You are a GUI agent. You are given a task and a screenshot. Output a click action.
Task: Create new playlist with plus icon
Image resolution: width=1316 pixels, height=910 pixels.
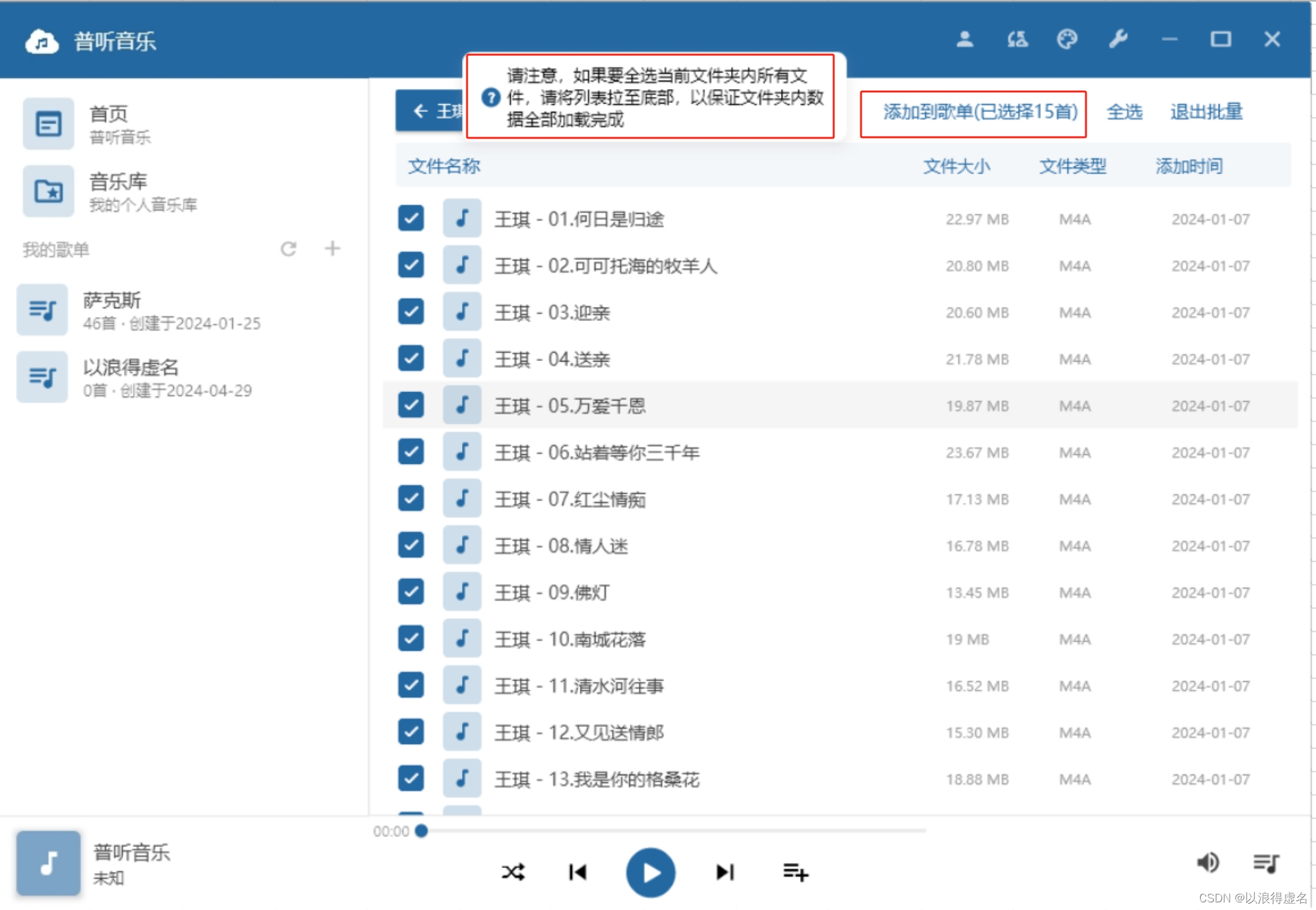[x=332, y=248]
